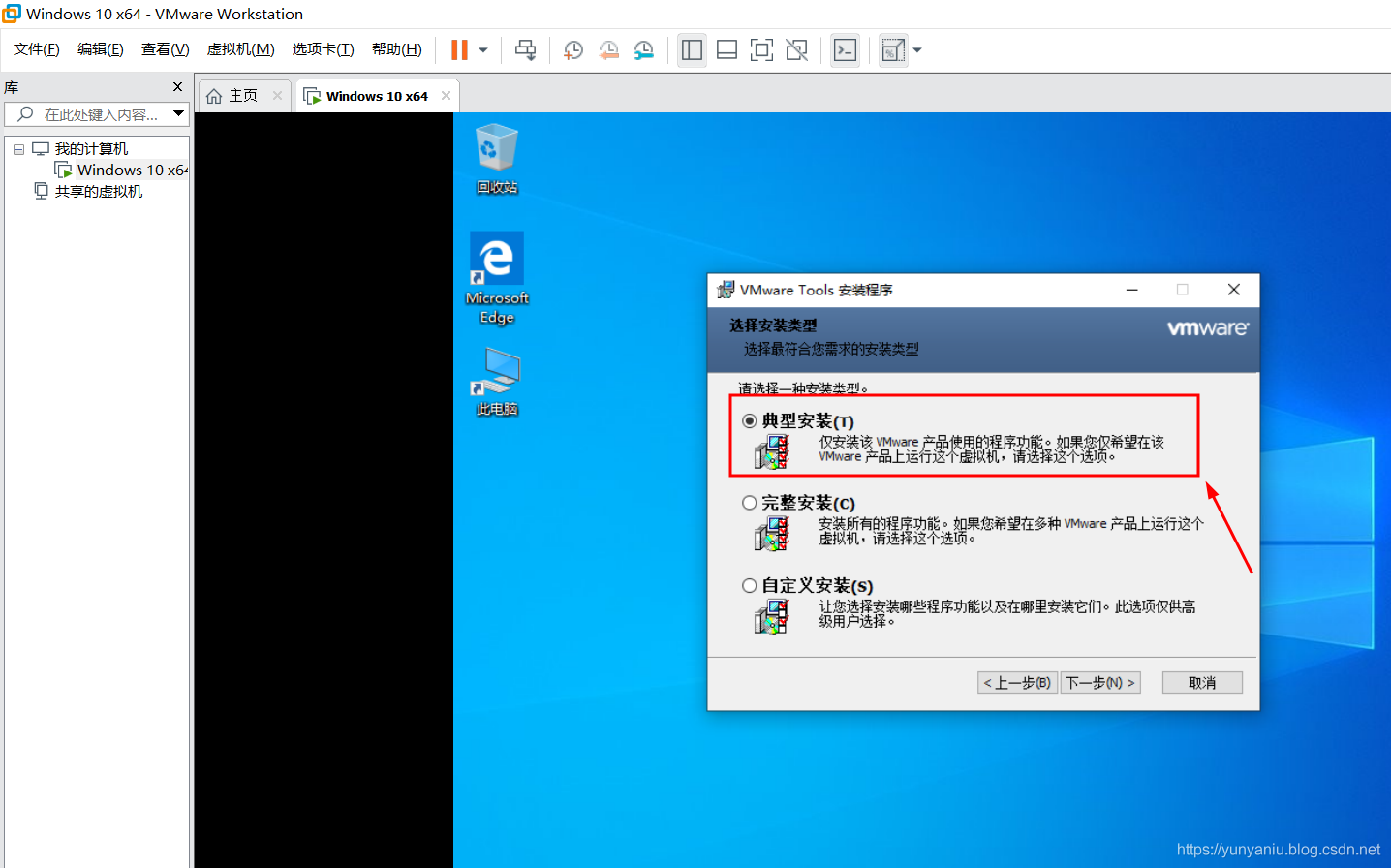This screenshot has height=868, width=1391.
Task: Take a snapshot of this virtual machine
Action: click(x=572, y=49)
